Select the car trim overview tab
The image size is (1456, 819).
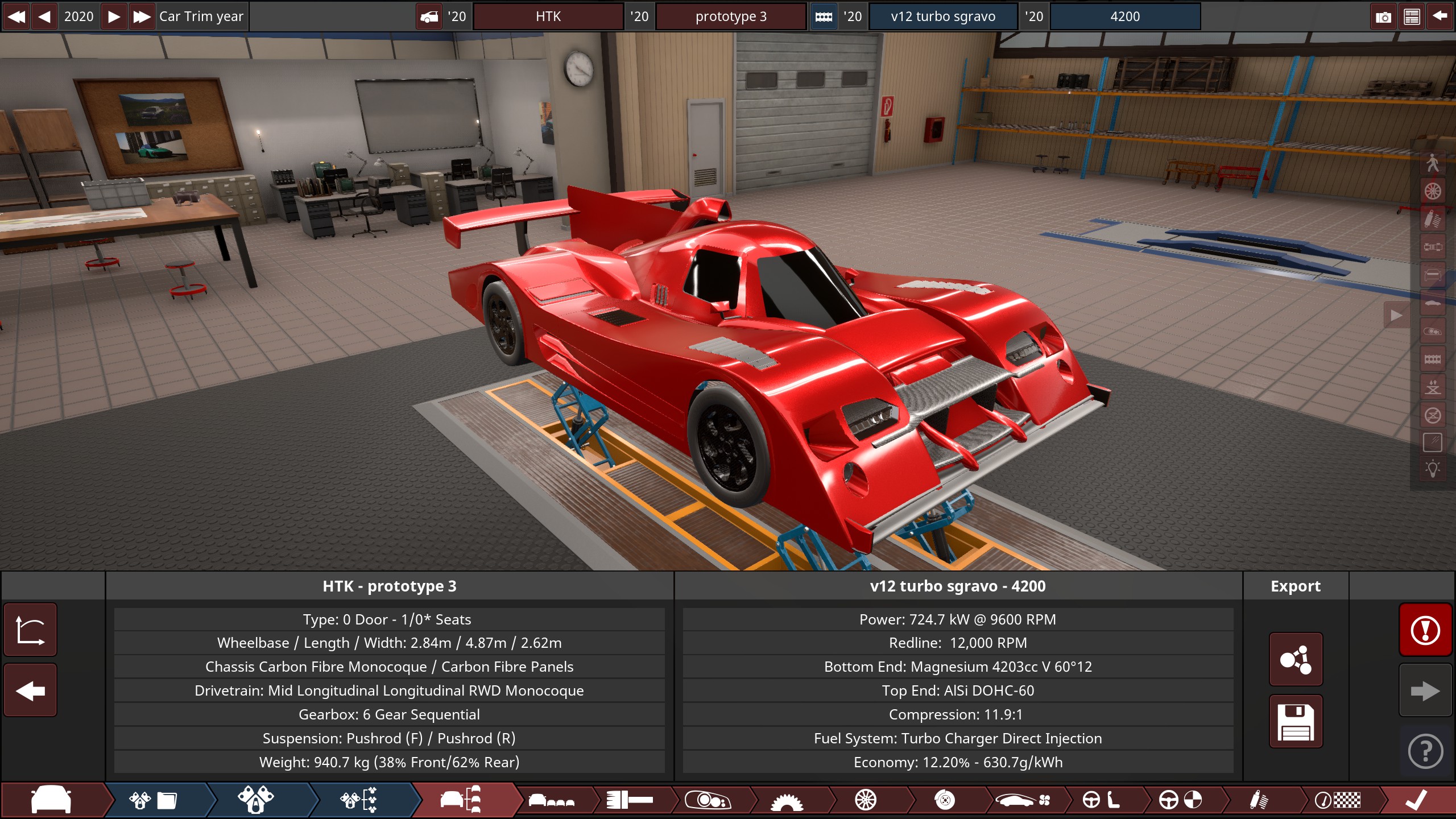coord(461,800)
